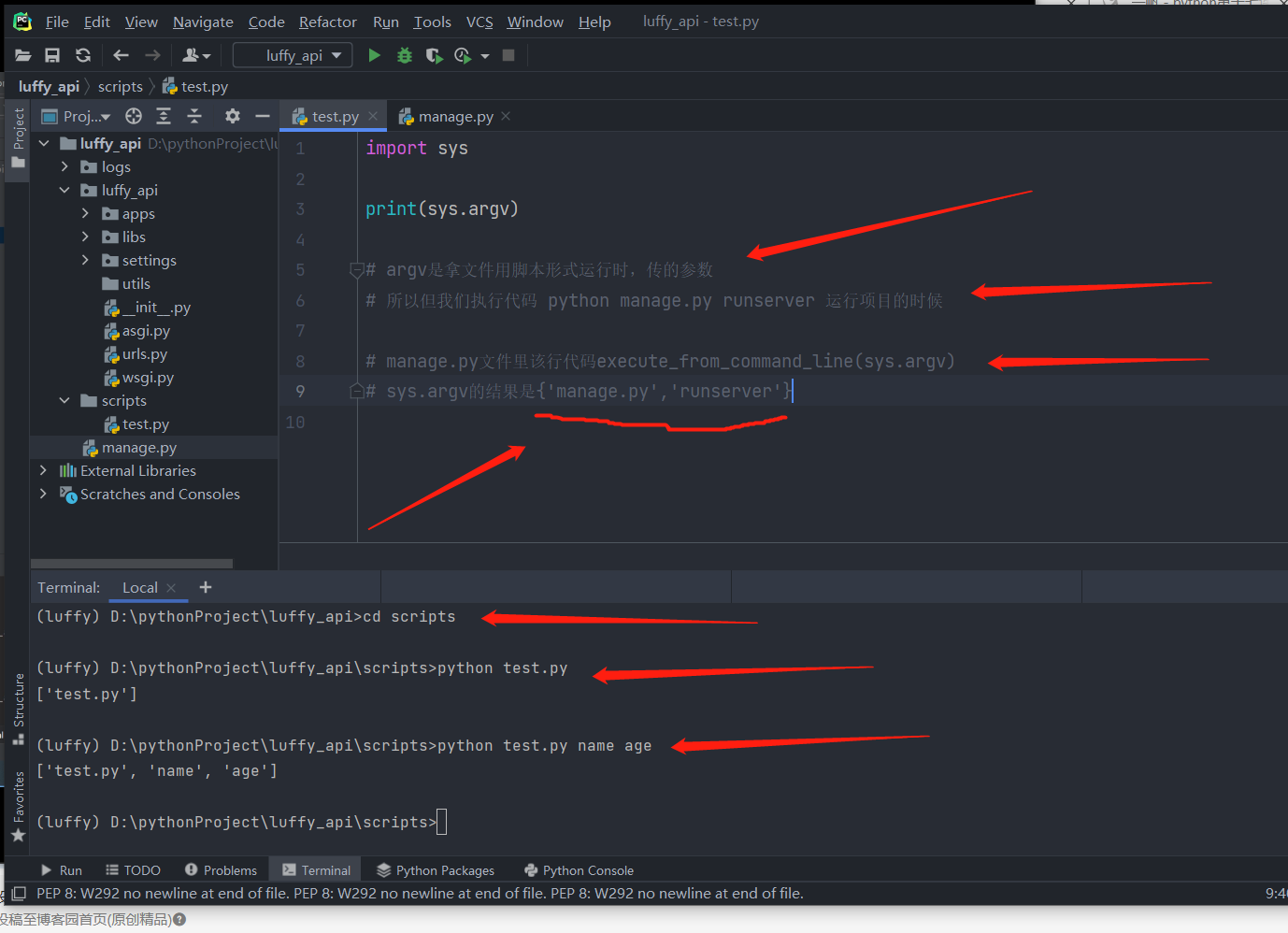Image resolution: width=1288 pixels, height=933 pixels.
Task: Open the Run tool window
Action: (62, 870)
